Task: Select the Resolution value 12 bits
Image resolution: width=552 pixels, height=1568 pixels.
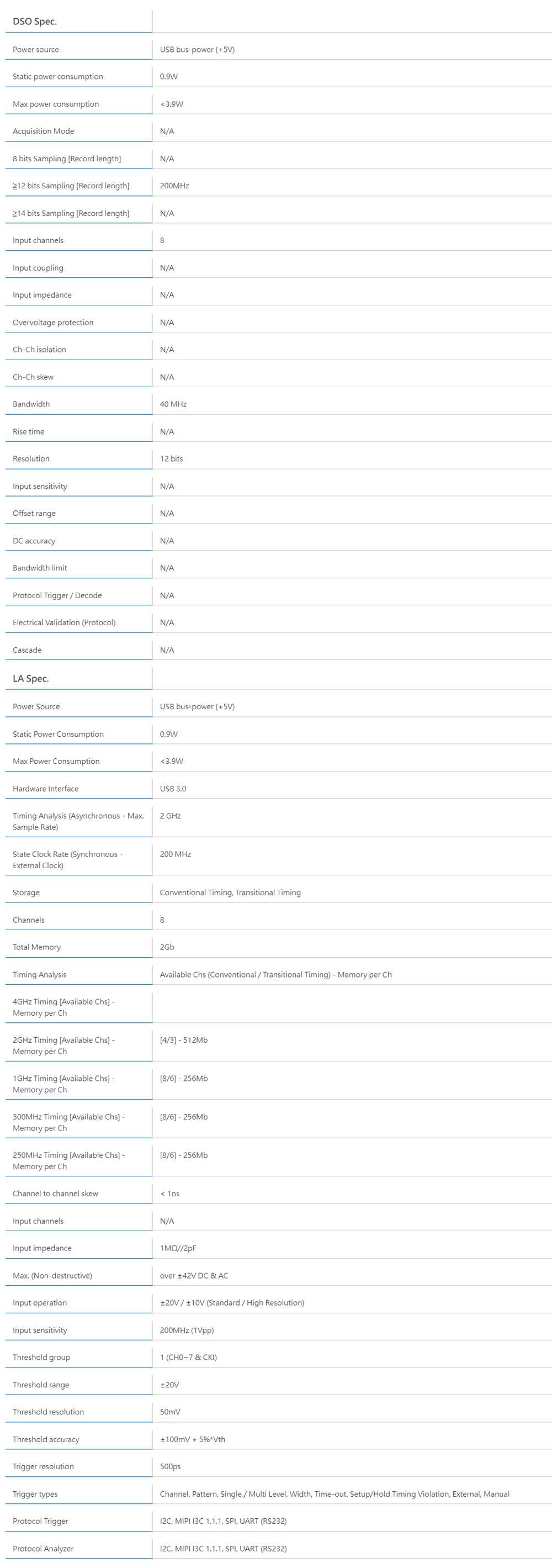Action: (x=171, y=459)
